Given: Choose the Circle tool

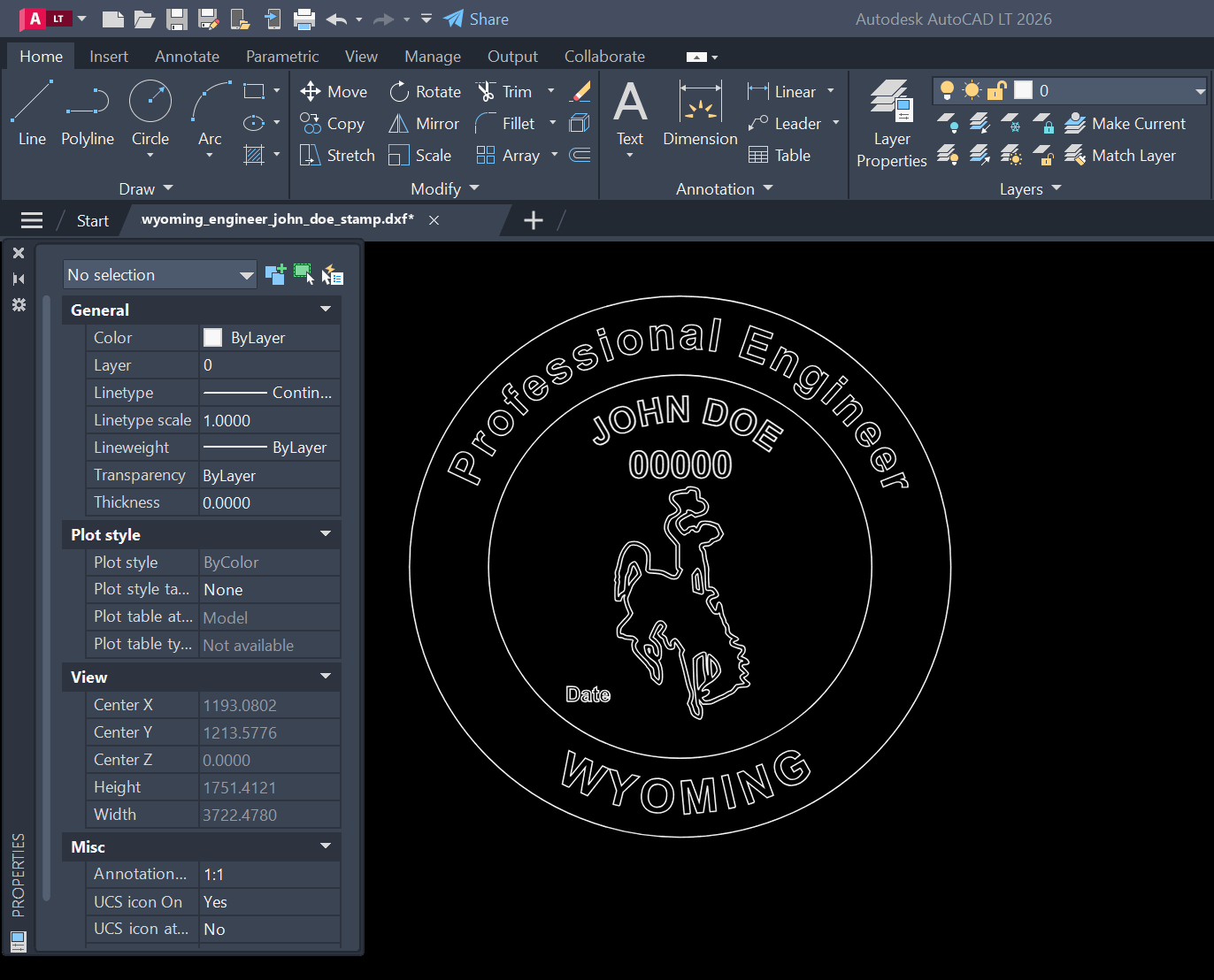Looking at the screenshot, I should (150, 113).
